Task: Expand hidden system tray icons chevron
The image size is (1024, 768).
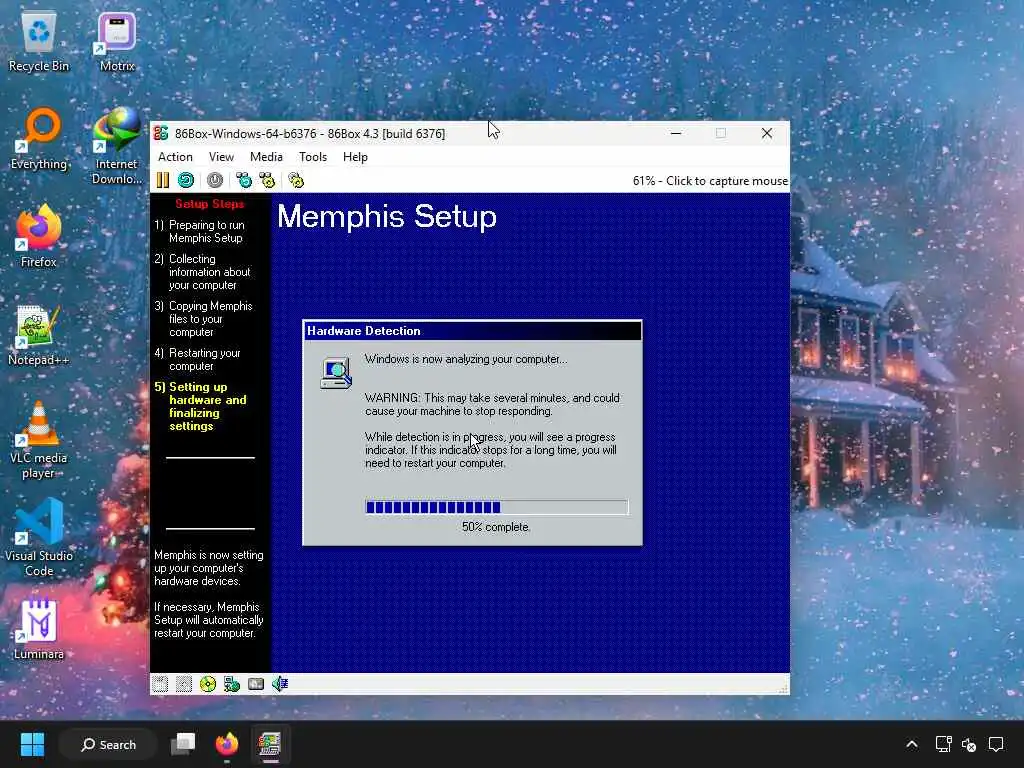Action: [x=912, y=744]
